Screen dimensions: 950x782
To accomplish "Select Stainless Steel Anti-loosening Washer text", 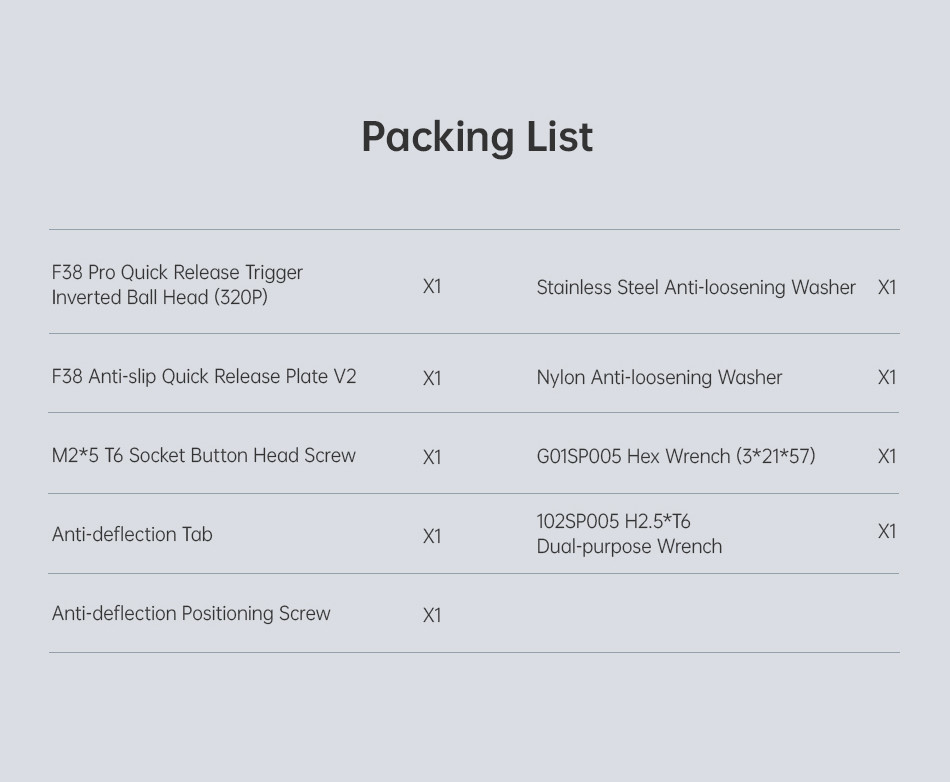I will click(696, 287).
